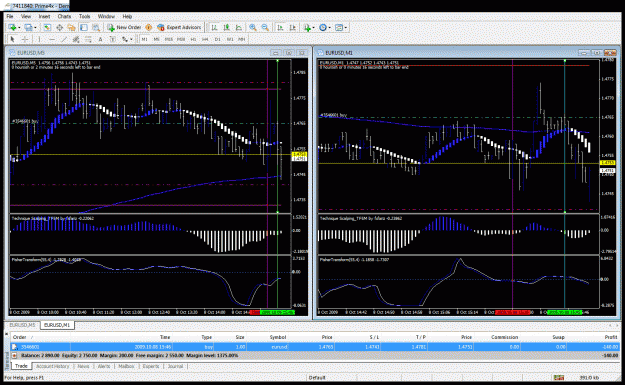Expand the New Chart dropdown arrow
Image resolution: width=625 pixels, height=385 pixels.
(x=19, y=28)
